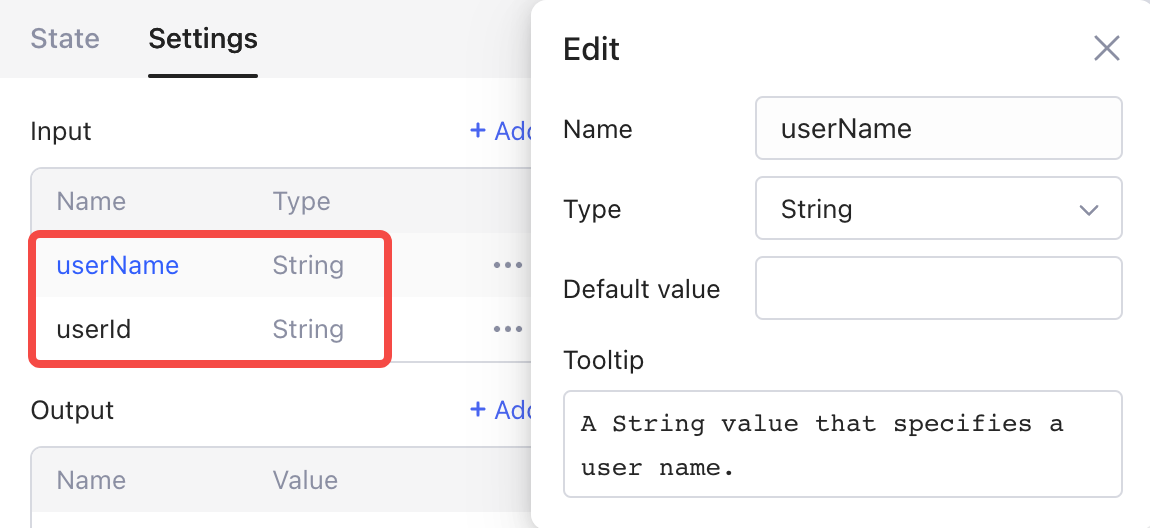The height and width of the screenshot is (528, 1150).
Task: Open the more options menu for userId
Action: coord(507,329)
